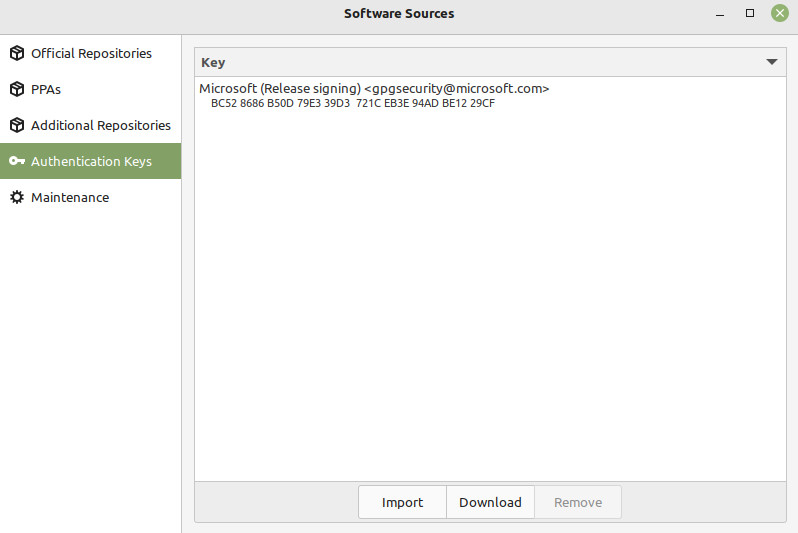This screenshot has height=533, width=798.
Task: Go to Additional Repositories label
Action: 101,125
